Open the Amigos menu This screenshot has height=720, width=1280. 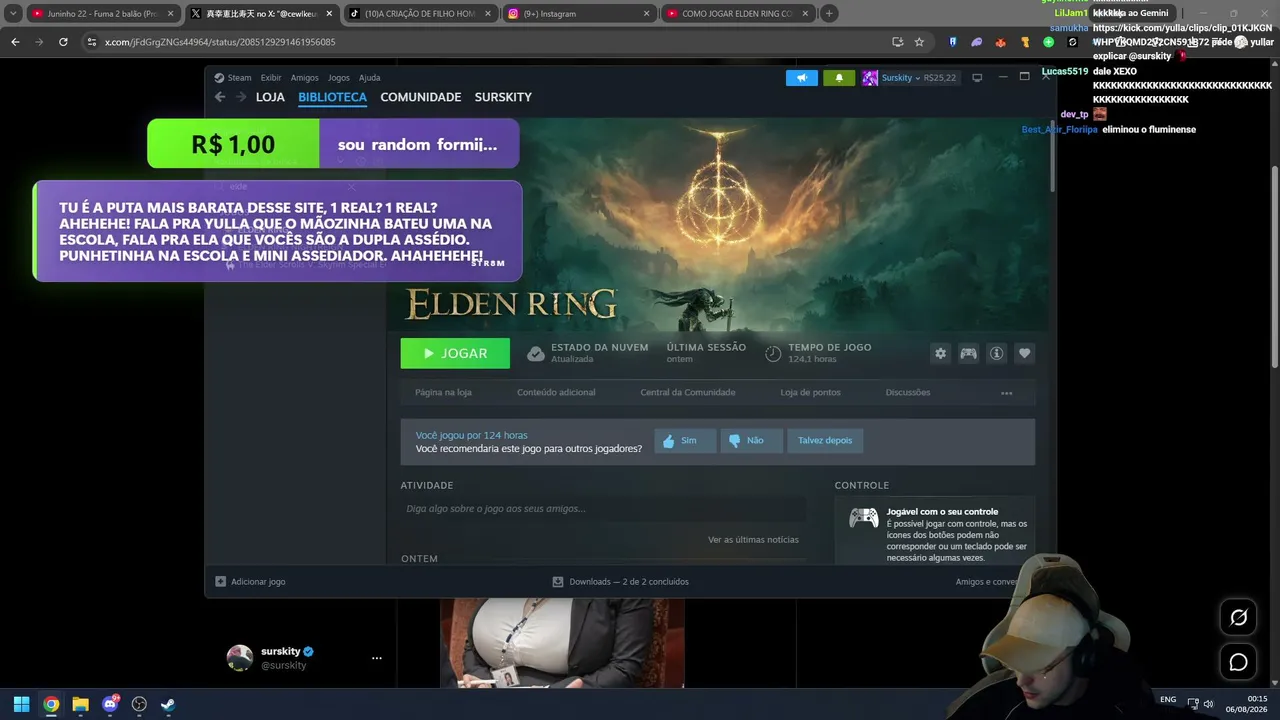305,78
